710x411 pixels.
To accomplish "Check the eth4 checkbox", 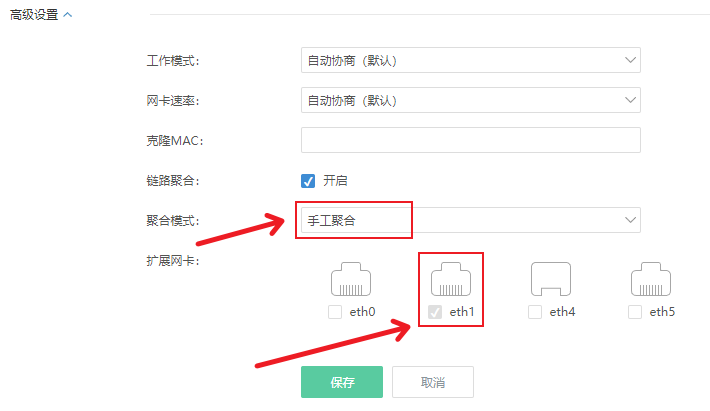I will click(535, 312).
